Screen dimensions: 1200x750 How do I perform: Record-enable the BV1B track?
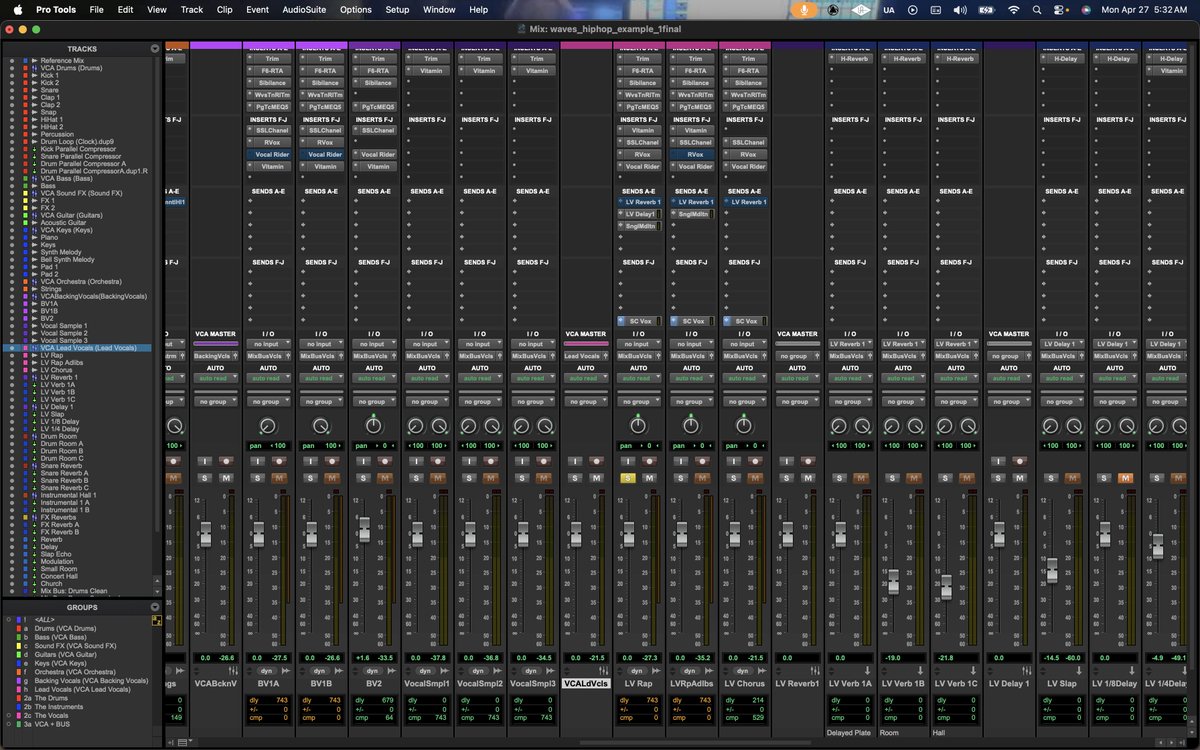[x=332, y=461]
